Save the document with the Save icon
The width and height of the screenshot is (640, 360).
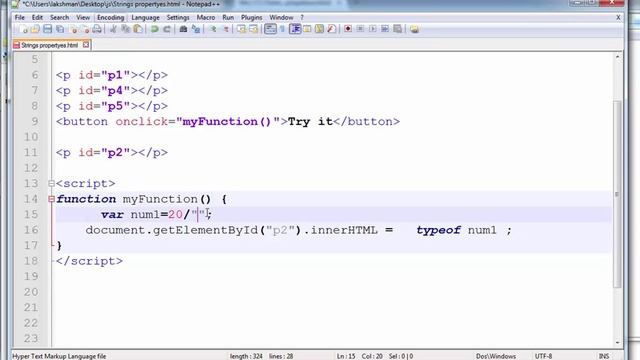click(48, 29)
